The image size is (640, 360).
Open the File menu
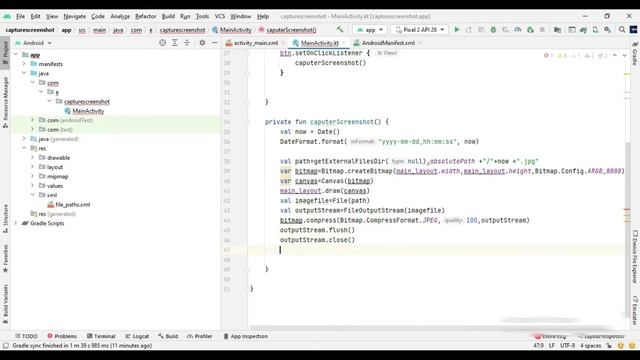coord(20,16)
